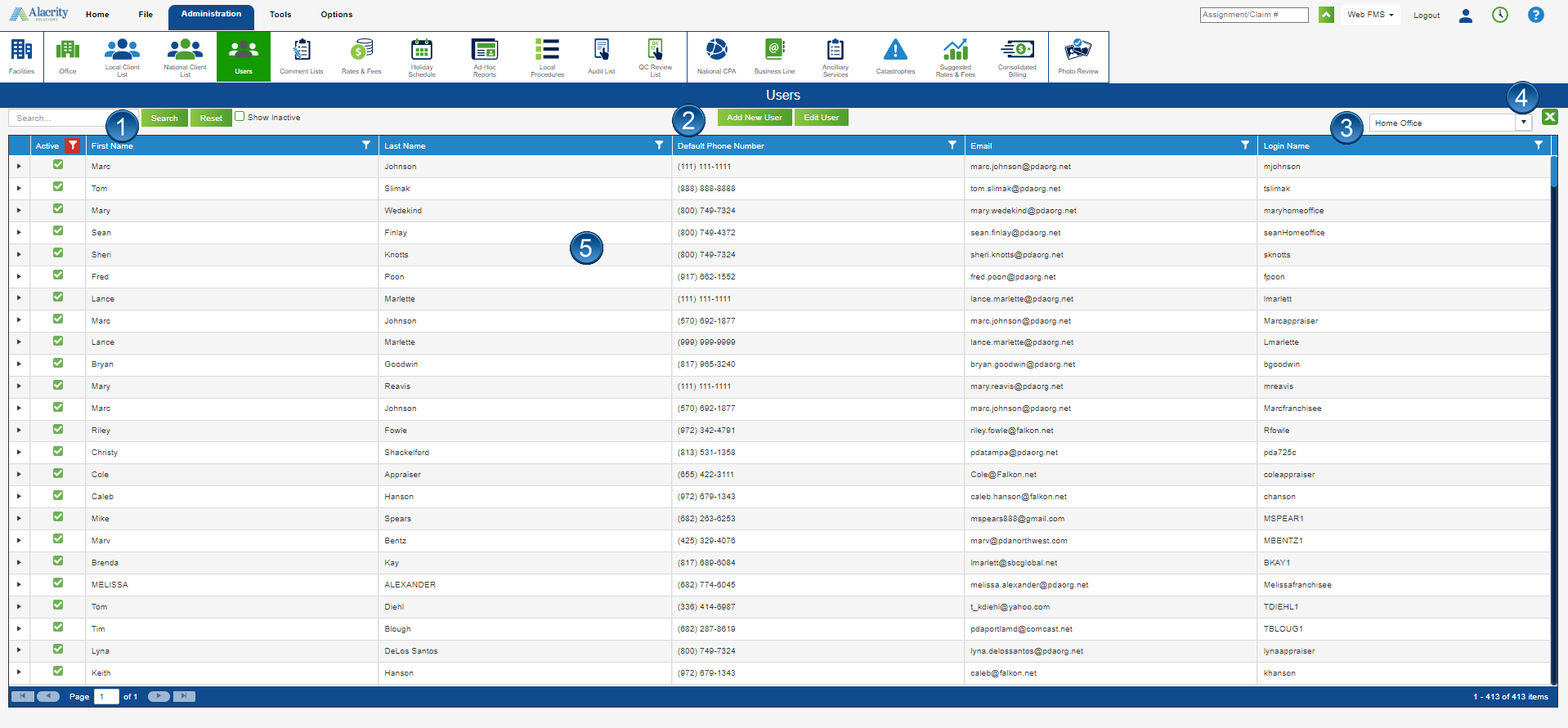The image size is (1568, 728).
Task: Open the Consolidated Billing icon
Action: (1017, 56)
